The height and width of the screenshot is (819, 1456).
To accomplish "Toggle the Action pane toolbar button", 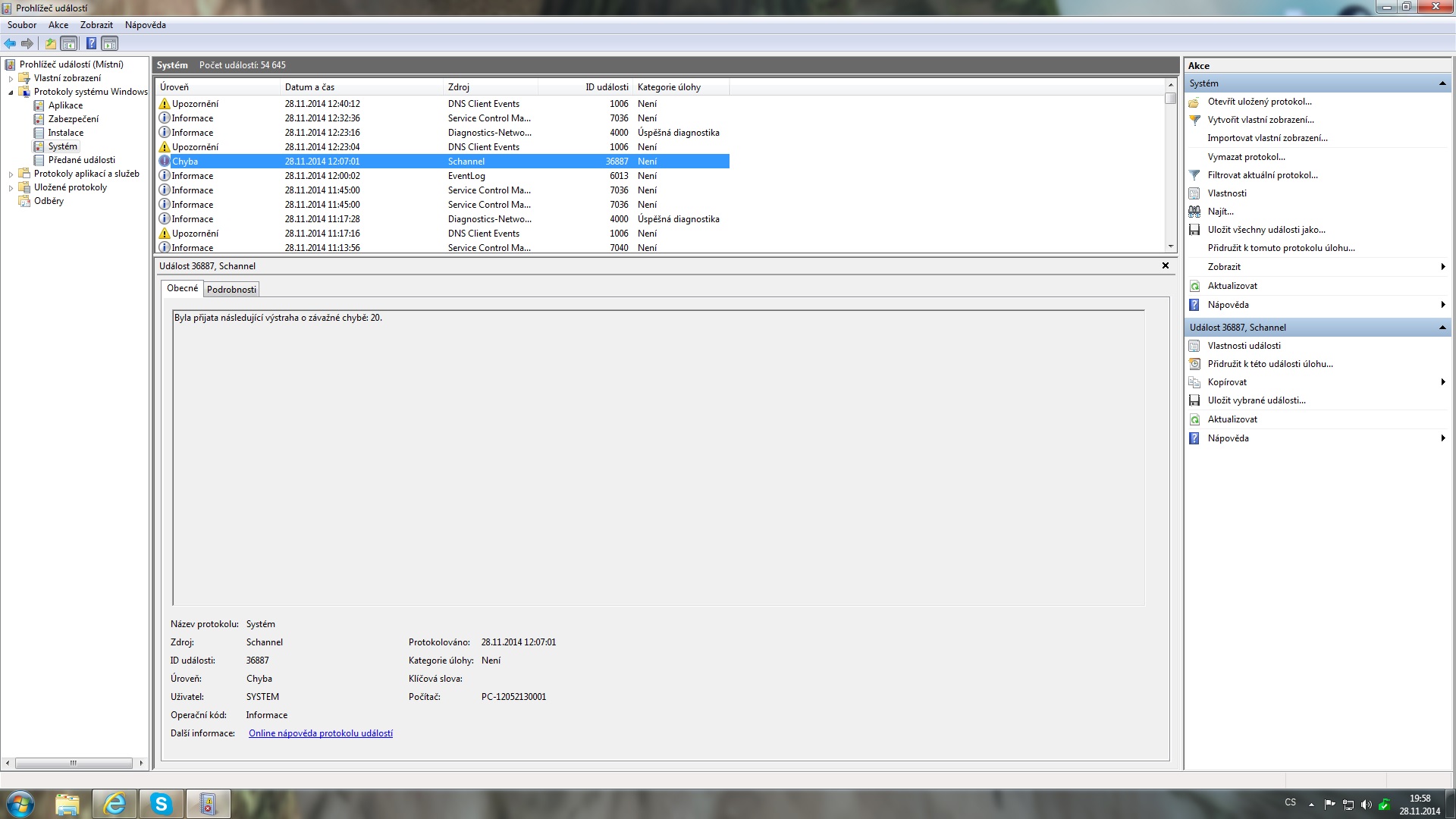I will pyautogui.click(x=110, y=43).
